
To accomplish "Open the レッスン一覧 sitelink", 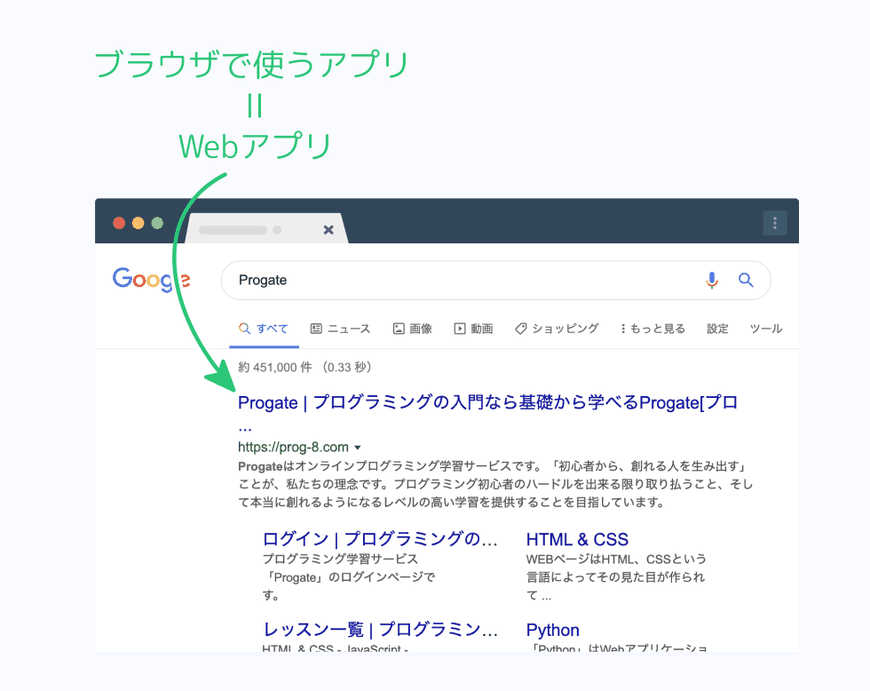I will [380, 630].
